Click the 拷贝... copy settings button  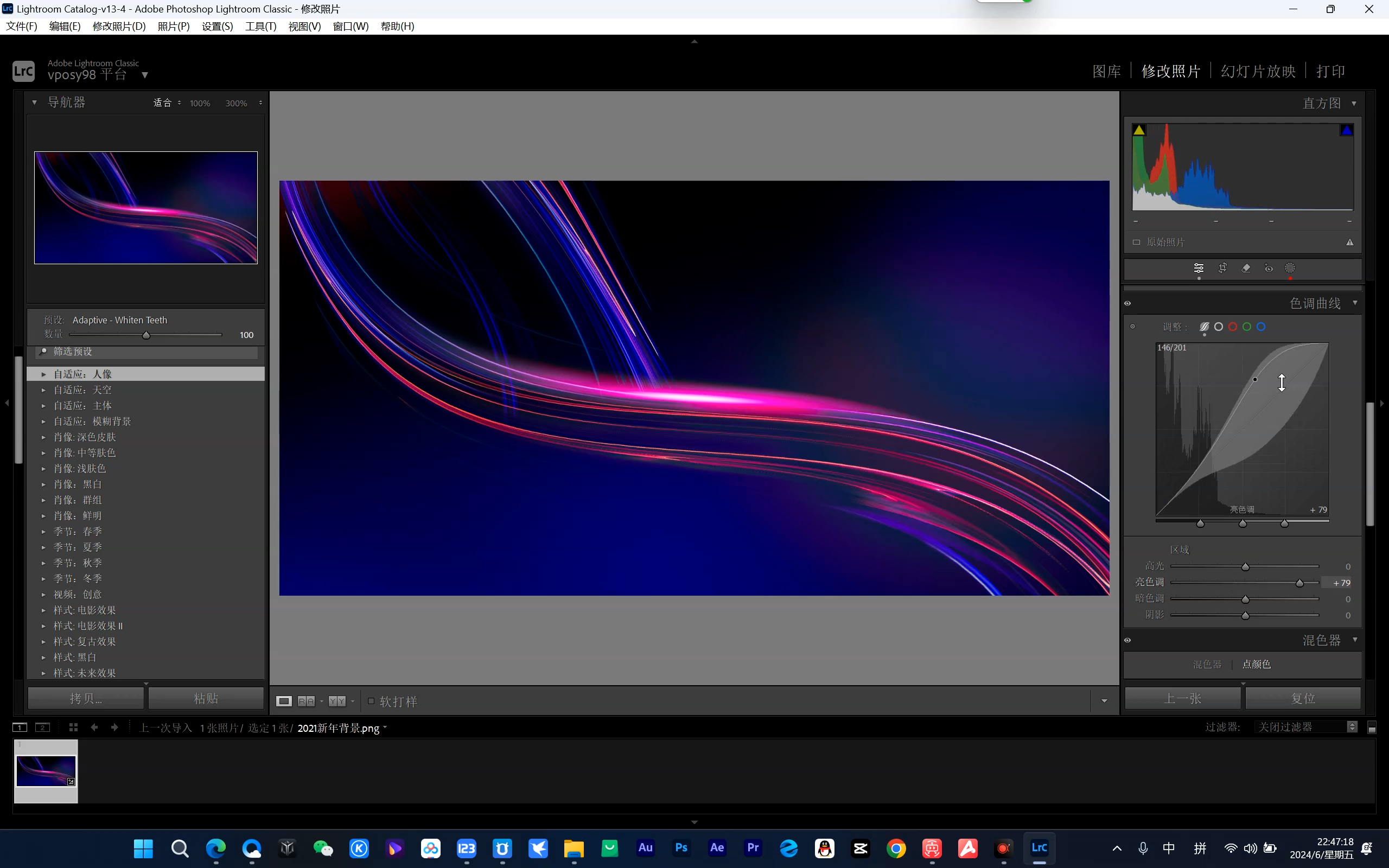86,698
